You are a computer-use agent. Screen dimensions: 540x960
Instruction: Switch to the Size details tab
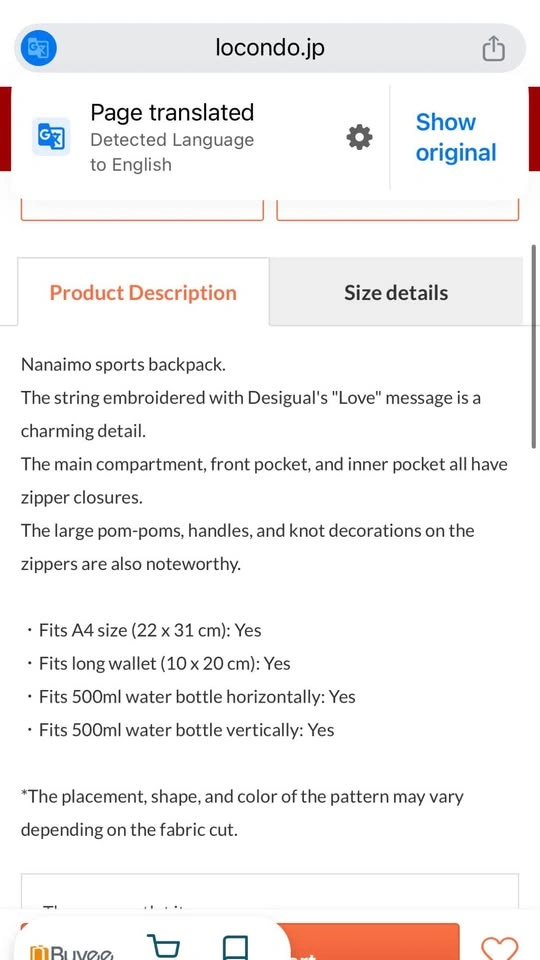tap(396, 292)
